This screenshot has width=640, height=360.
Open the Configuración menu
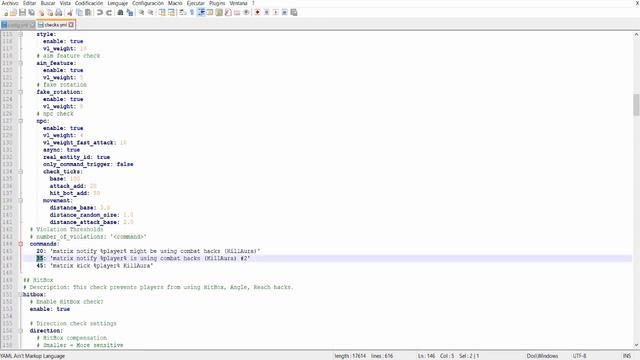pos(148,3)
